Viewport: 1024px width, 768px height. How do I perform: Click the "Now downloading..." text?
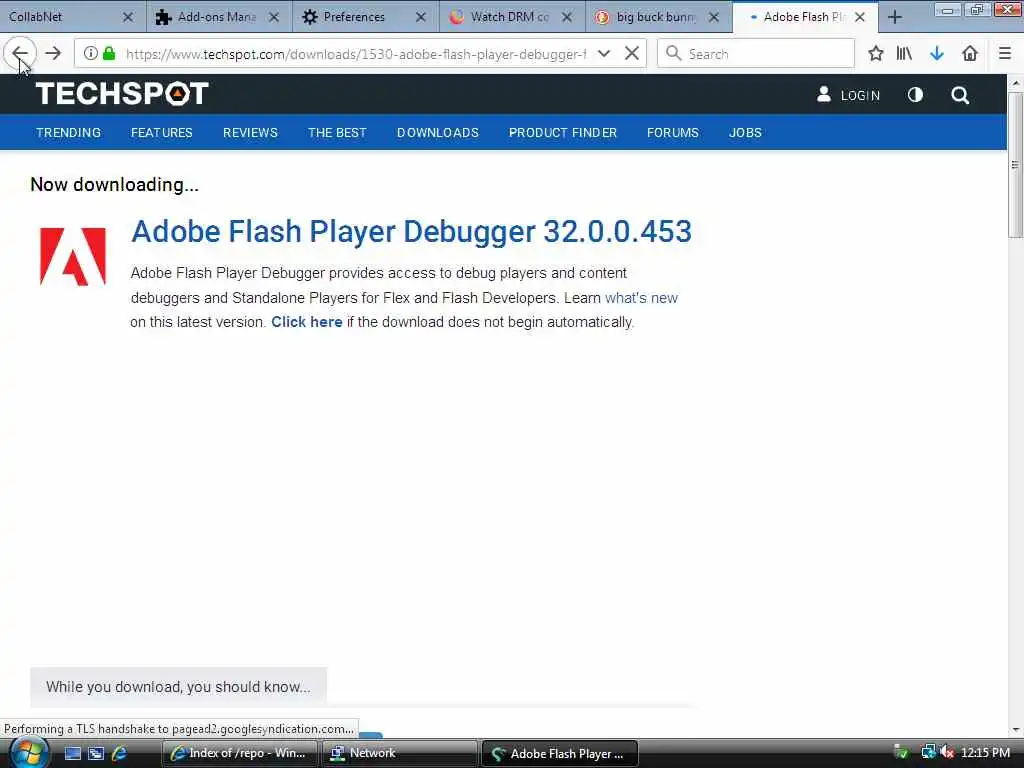[114, 185]
